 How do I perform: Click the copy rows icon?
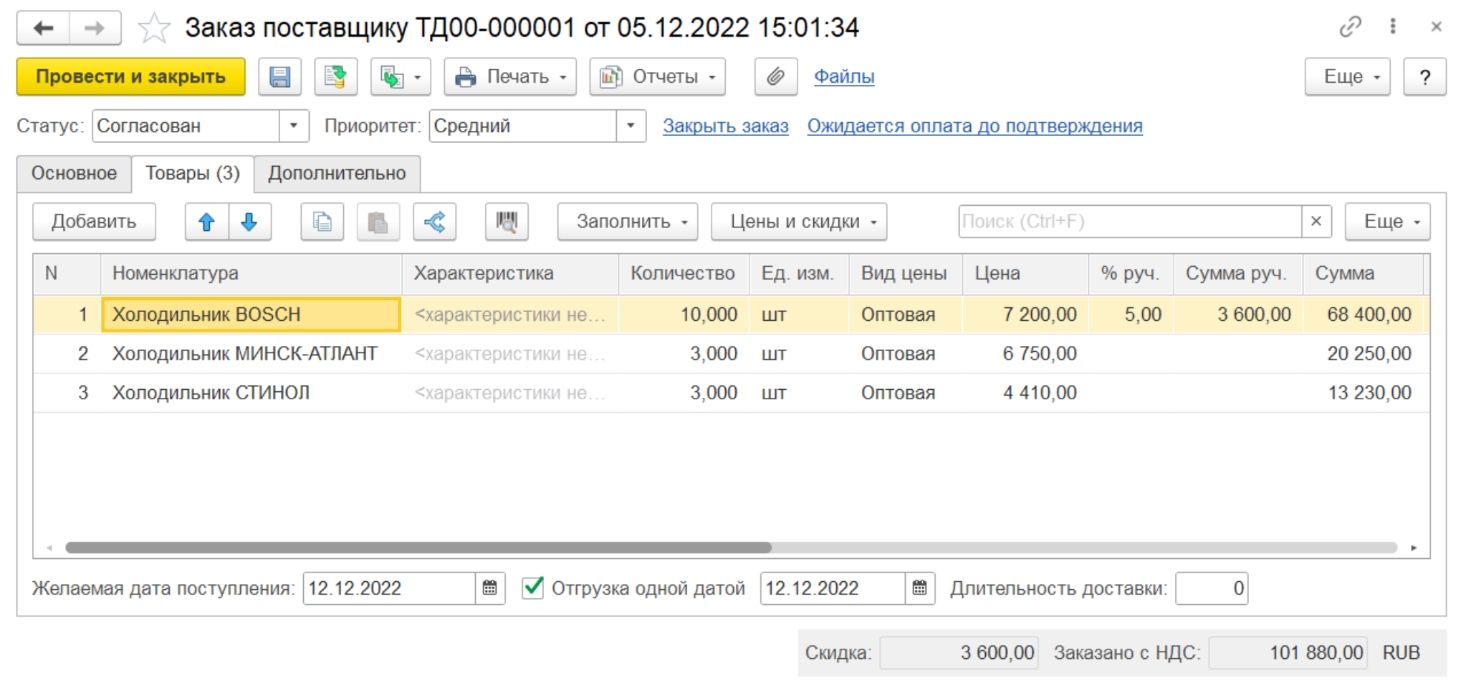[x=322, y=222]
